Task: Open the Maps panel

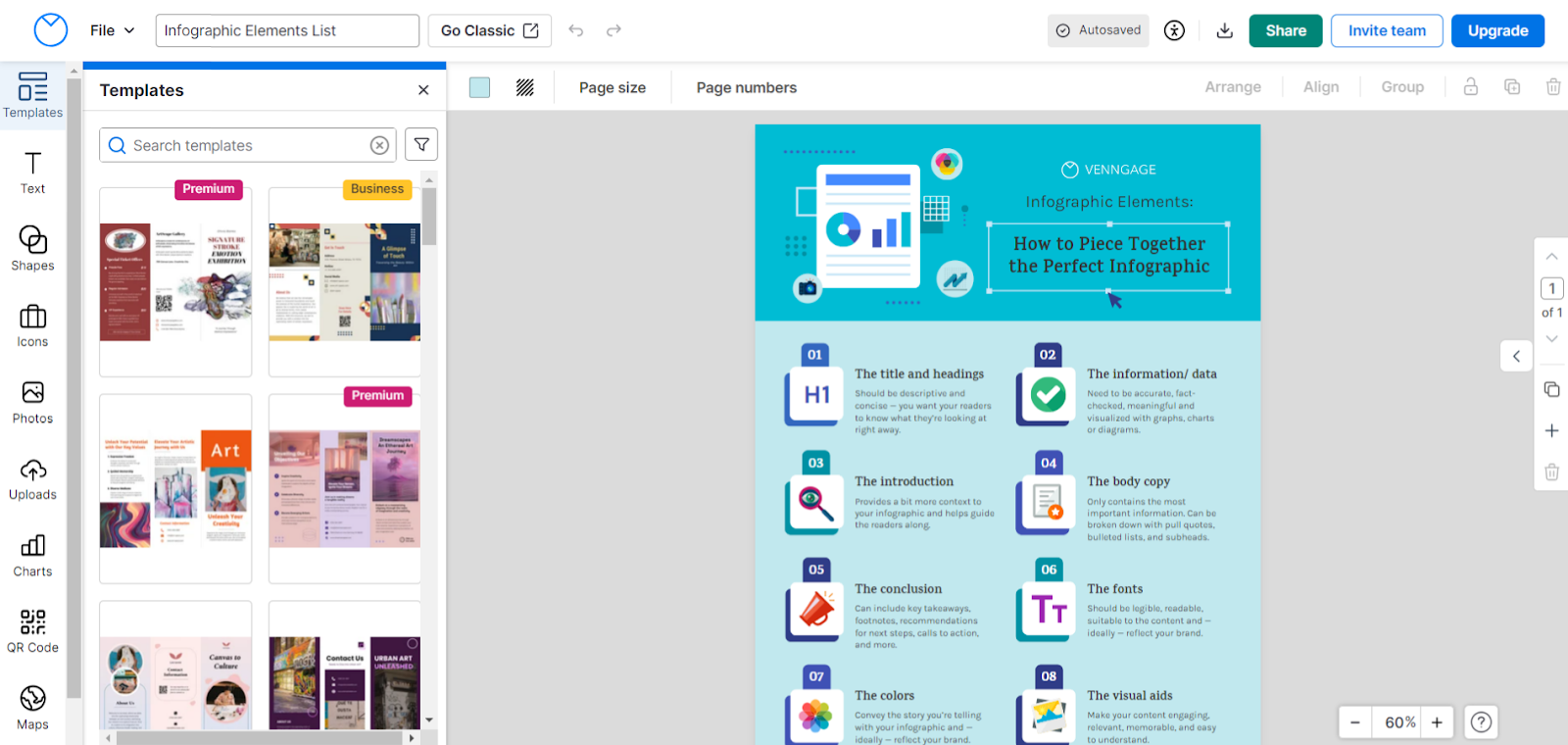Action: point(32,708)
